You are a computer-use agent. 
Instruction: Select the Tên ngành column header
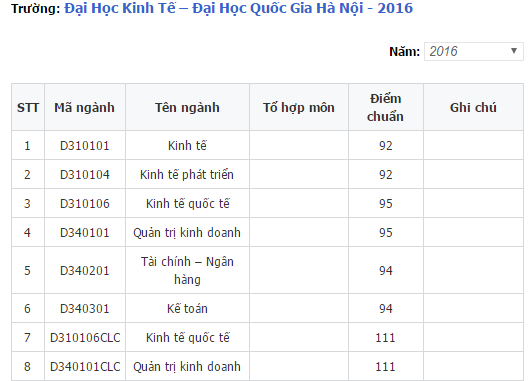click(x=187, y=107)
